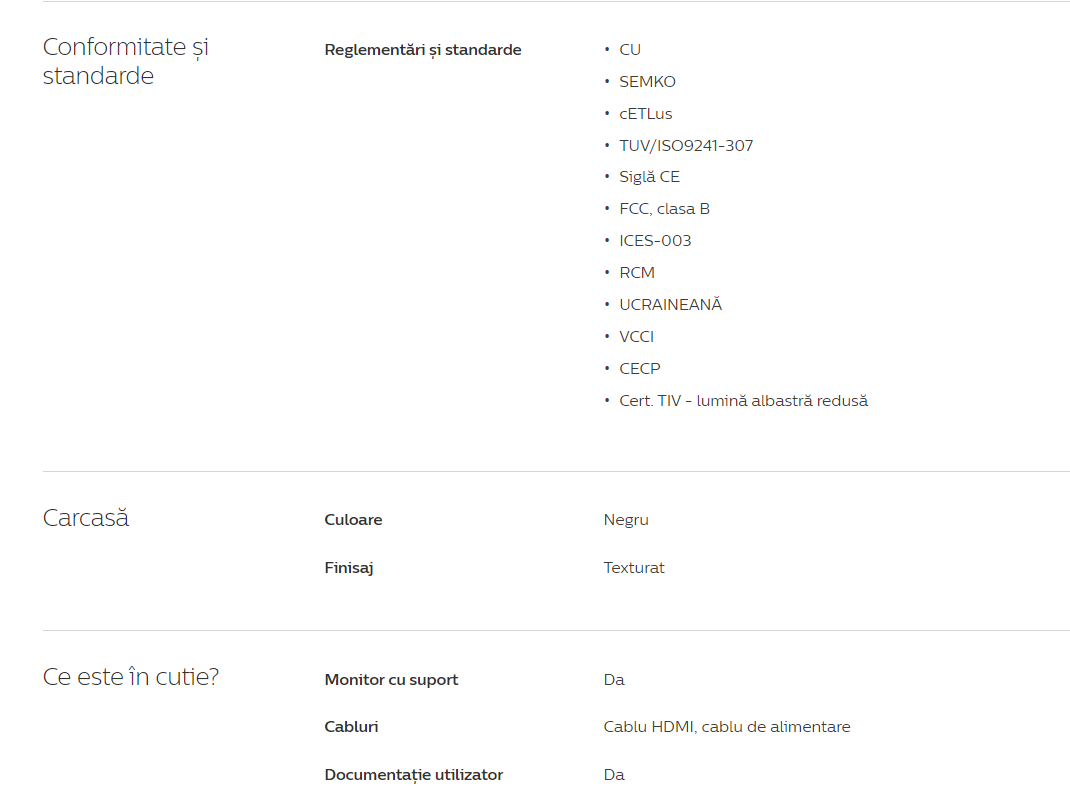Click the 'RCM' certification entry
1070x792 pixels.
click(637, 273)
